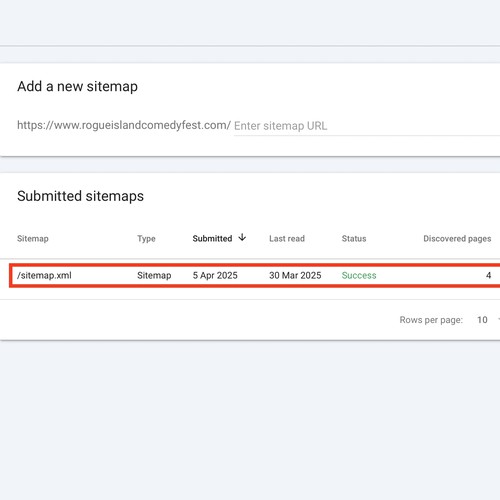Click the sort arrow beside Submitted
Screen dimensions: 500x500
(x=242, y=238)
